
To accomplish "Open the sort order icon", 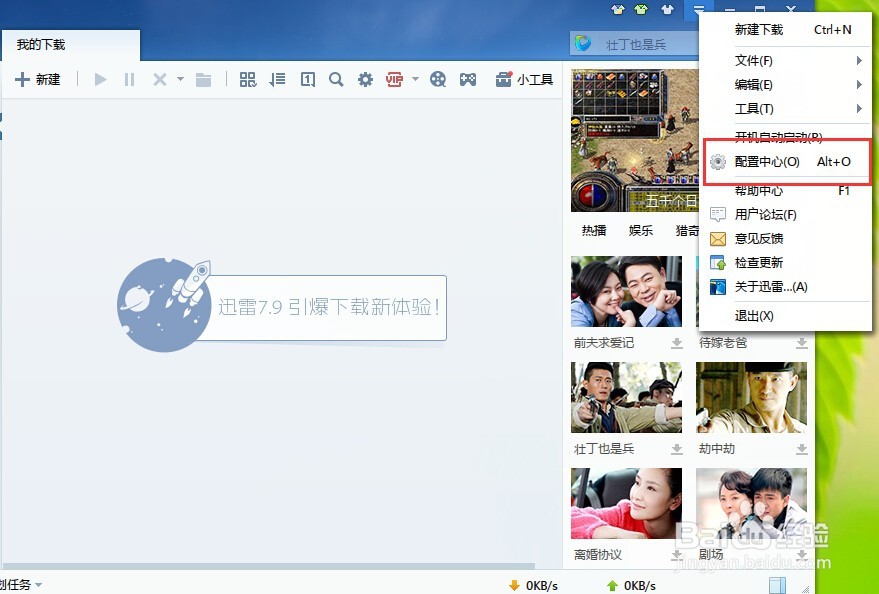I will coord(277,80).
